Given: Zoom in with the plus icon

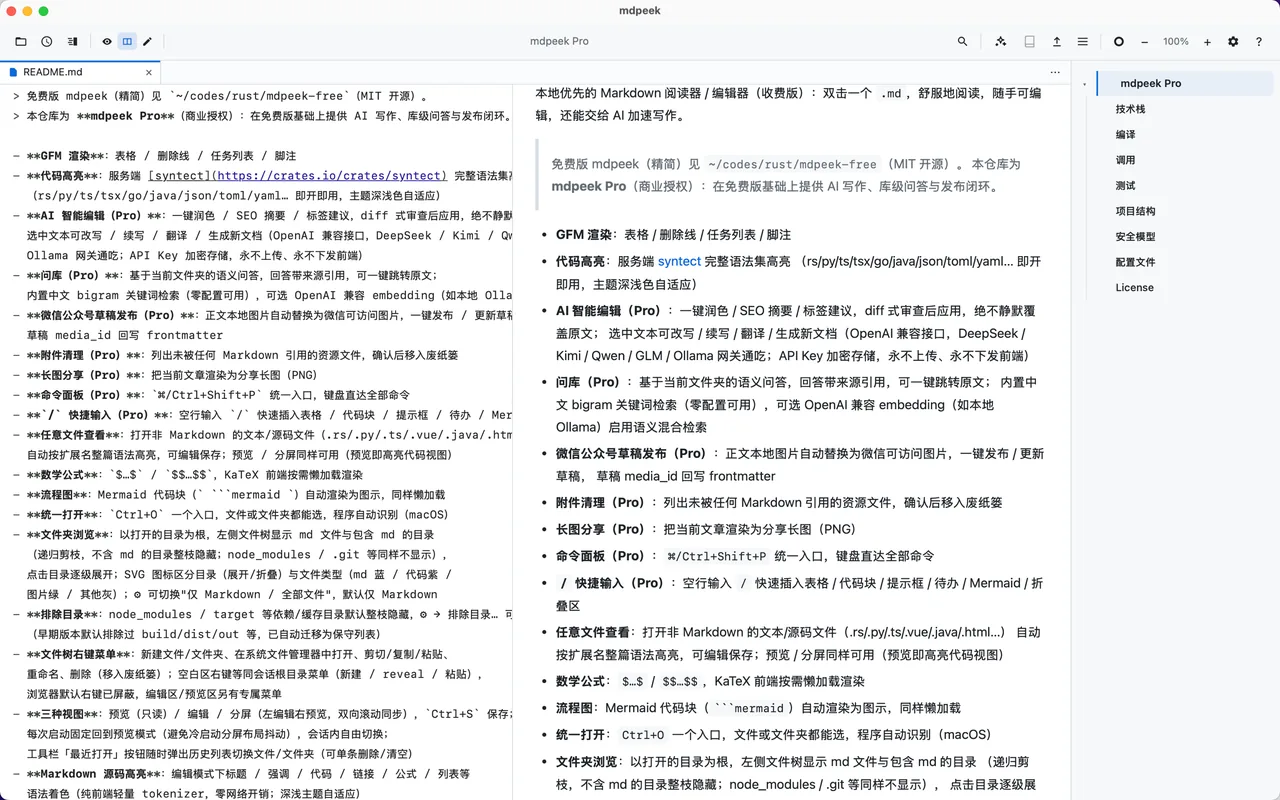Looking at the screenshot, I should (x=1207, y=42).
